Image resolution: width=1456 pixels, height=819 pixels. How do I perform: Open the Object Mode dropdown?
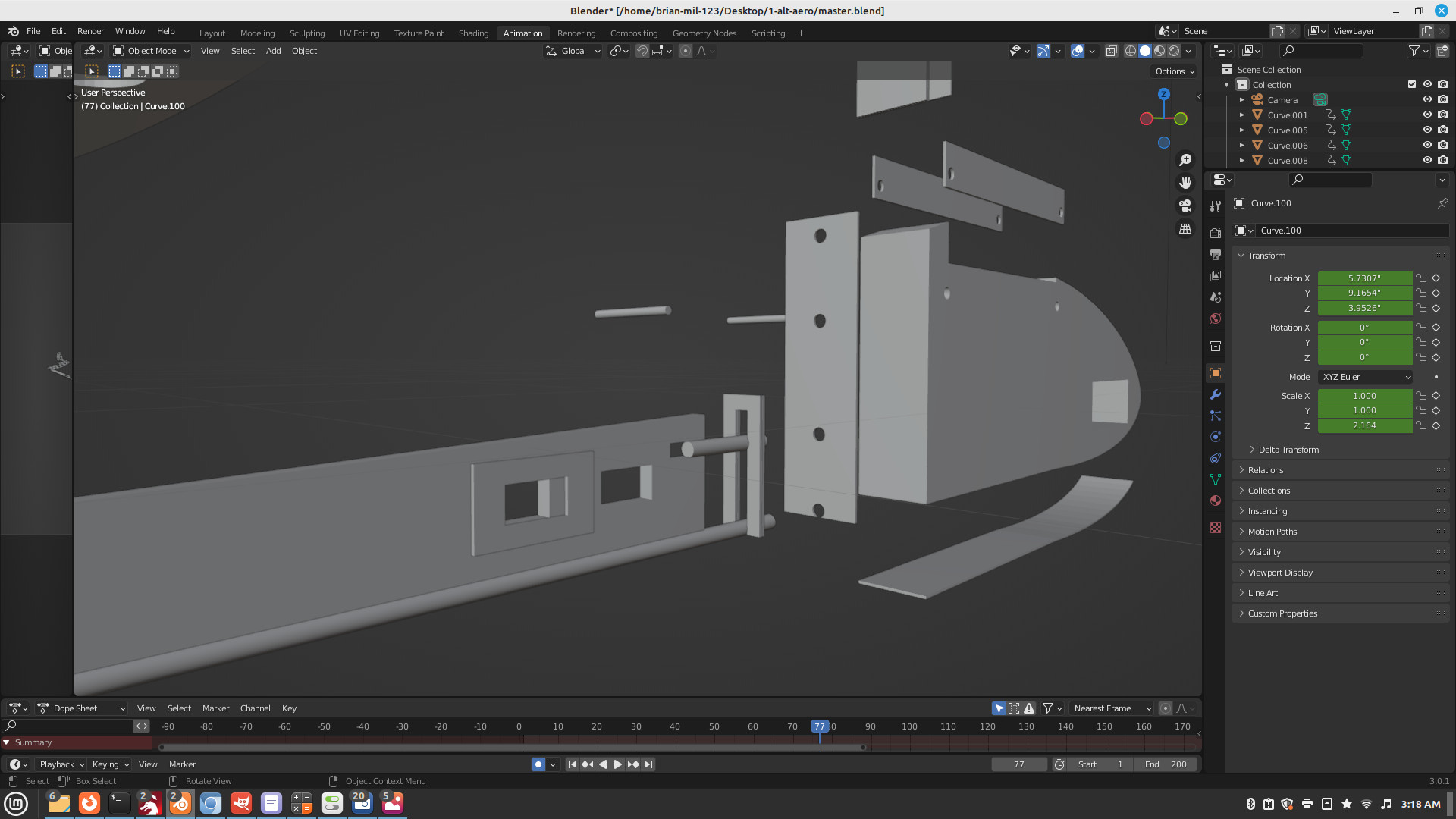coord(150,51)
